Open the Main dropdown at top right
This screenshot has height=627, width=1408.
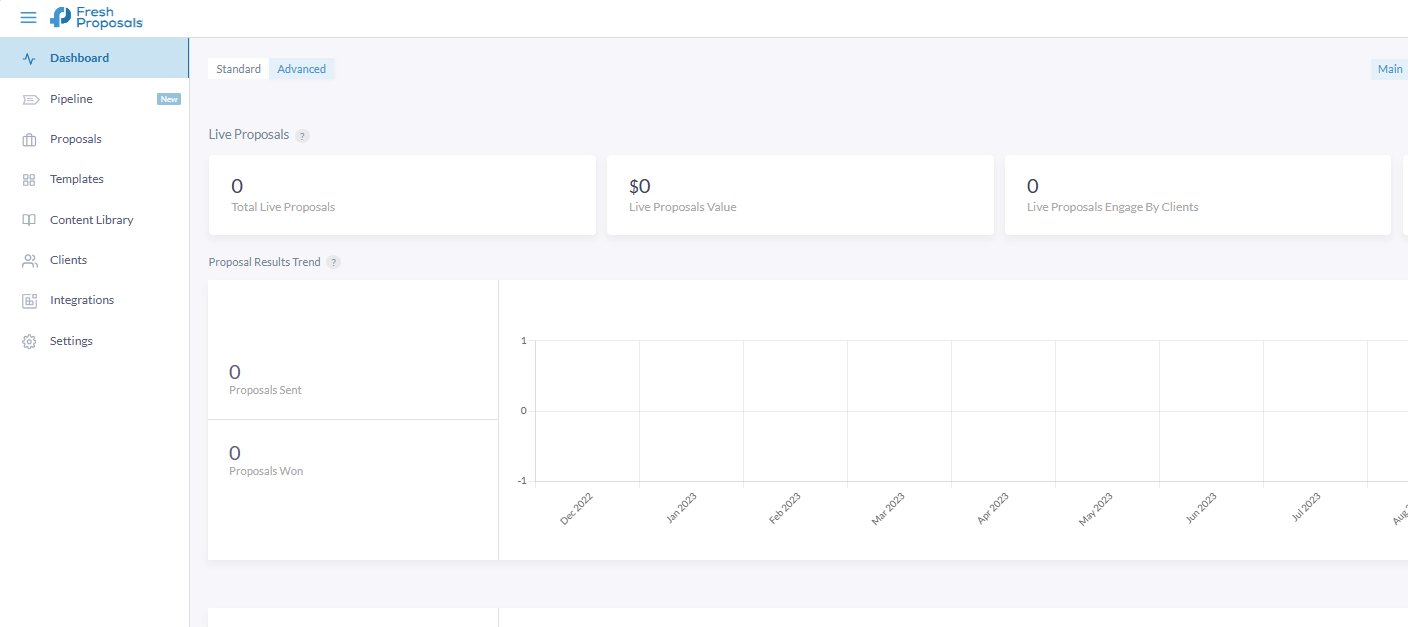pos(1389,69)
